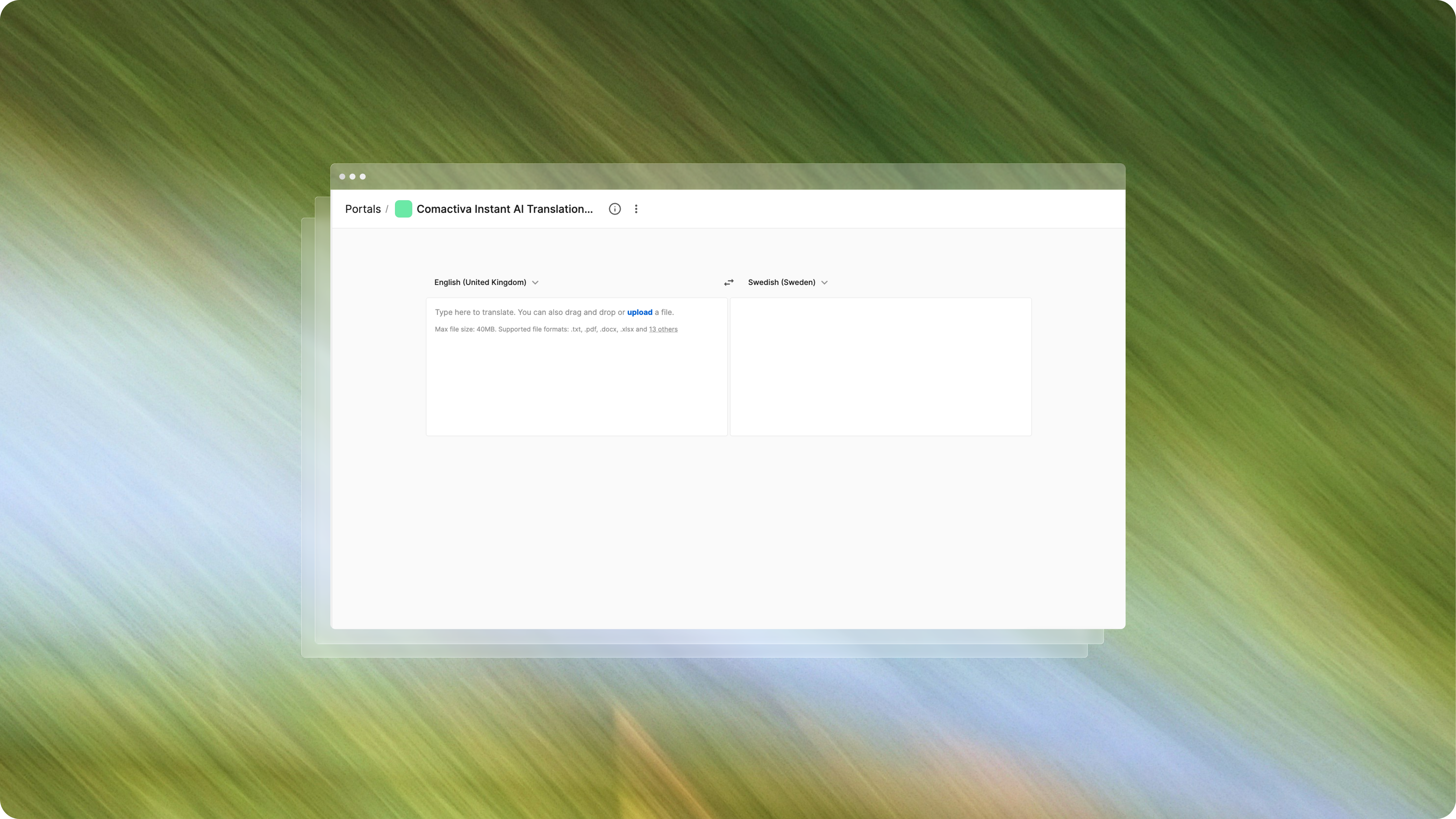The width and height of the screenshot is (1456, 819).
Task: Expand the source language chevron arrow
Action: tap(535, 283)
